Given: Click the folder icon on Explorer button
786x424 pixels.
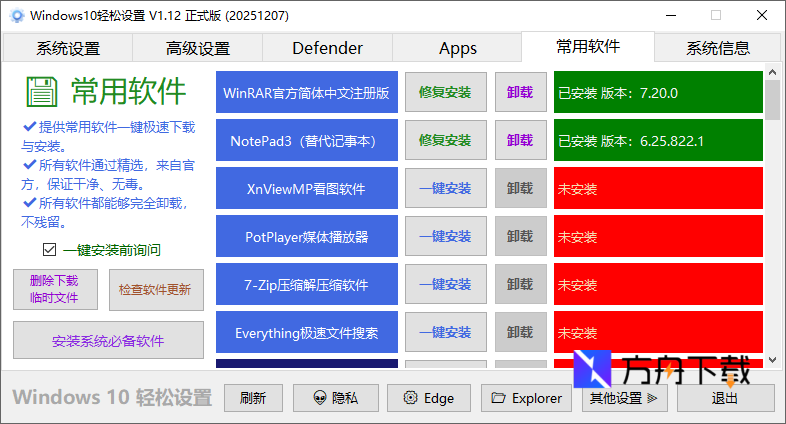Looking at the screenshot, I should (x=498, y=398).
